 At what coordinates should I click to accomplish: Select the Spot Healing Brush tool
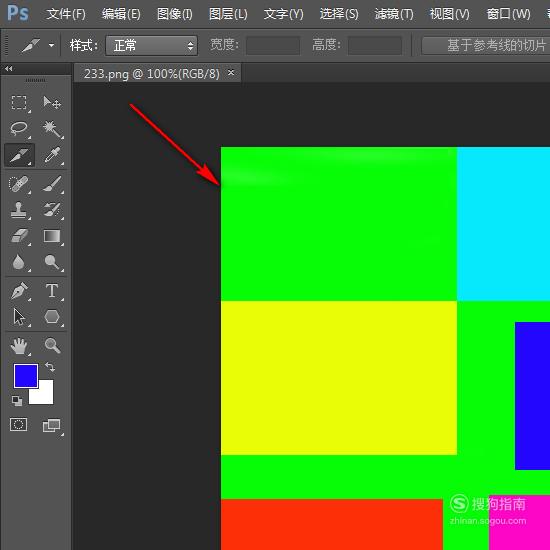click(x=19, y=183)
